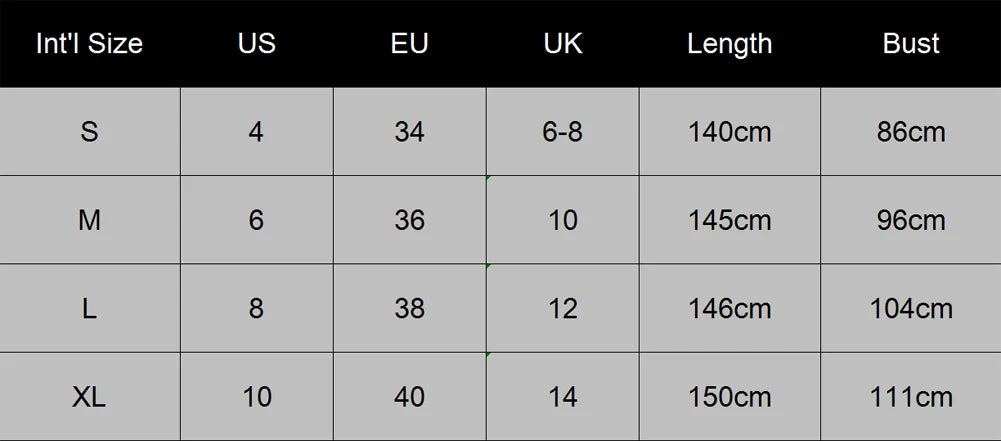The height and width of the screenshot is (441, 1001).
Task: Click the 140cm length cell
Action: tap(730, 131)
